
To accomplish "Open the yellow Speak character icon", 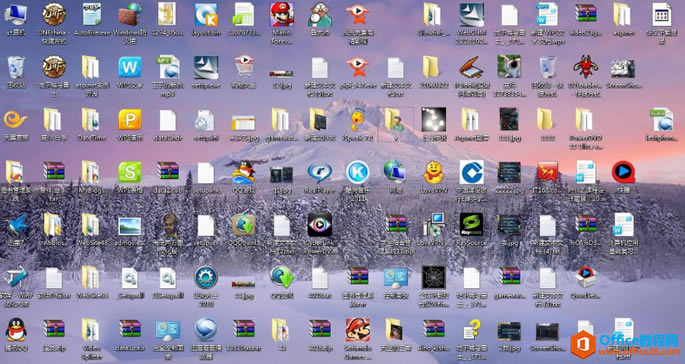I will [x=358, y=119].
